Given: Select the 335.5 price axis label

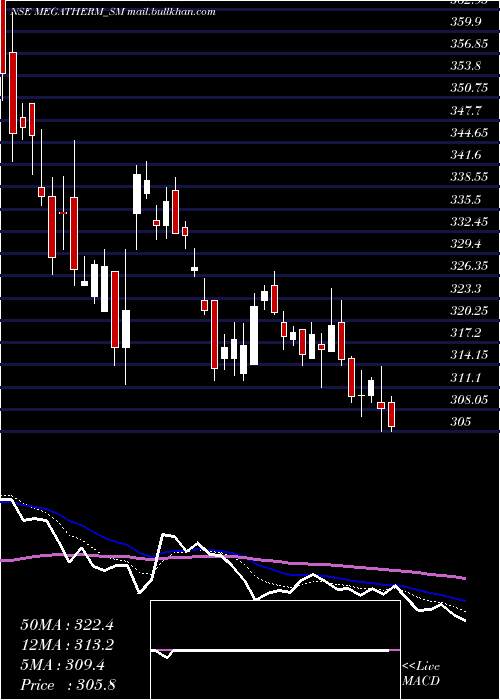Looking at the screenshot, I should [465, 199].
